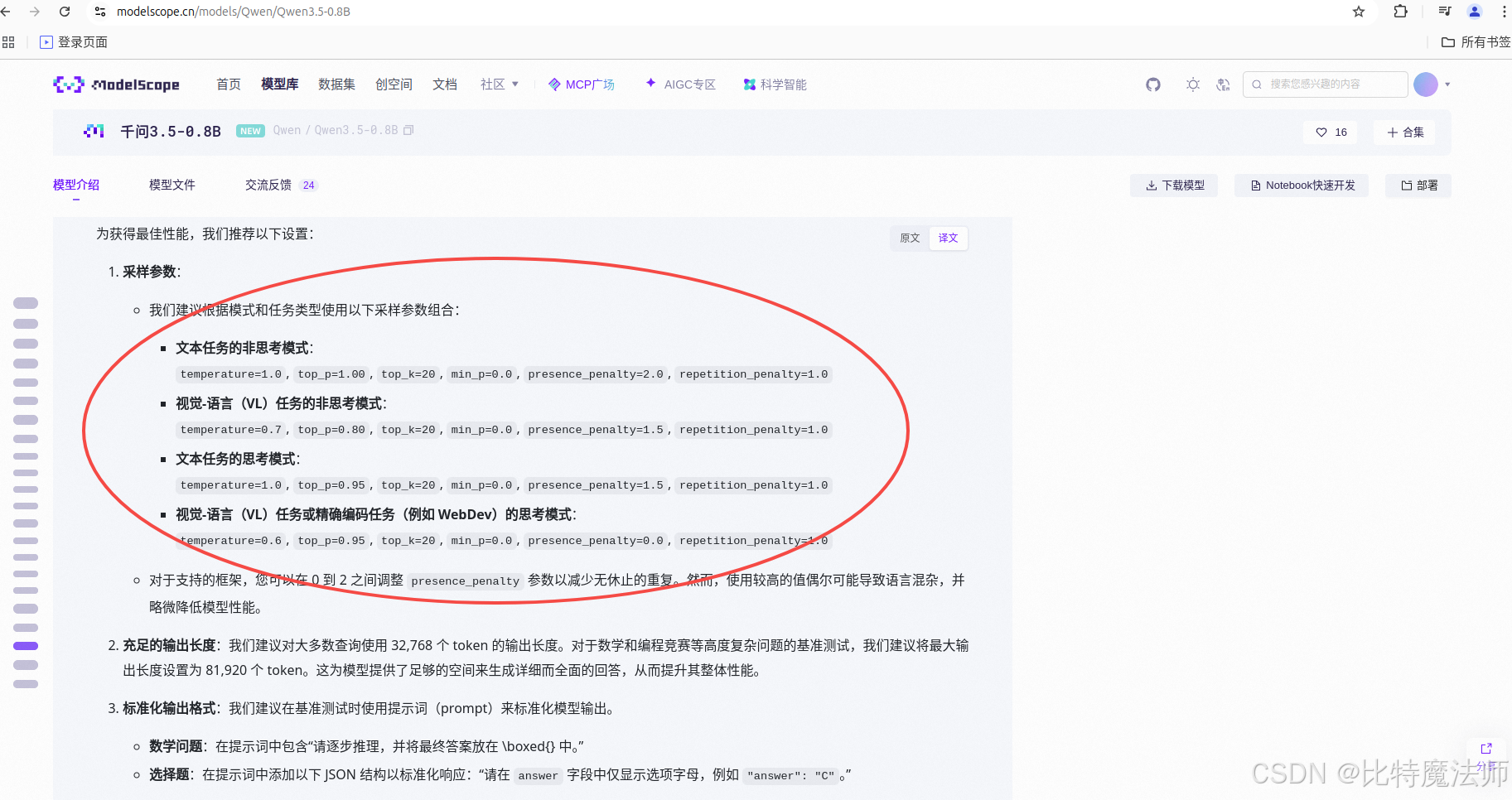Expand the 社区 dropdown menu
1512x800 pixels.
500,84
